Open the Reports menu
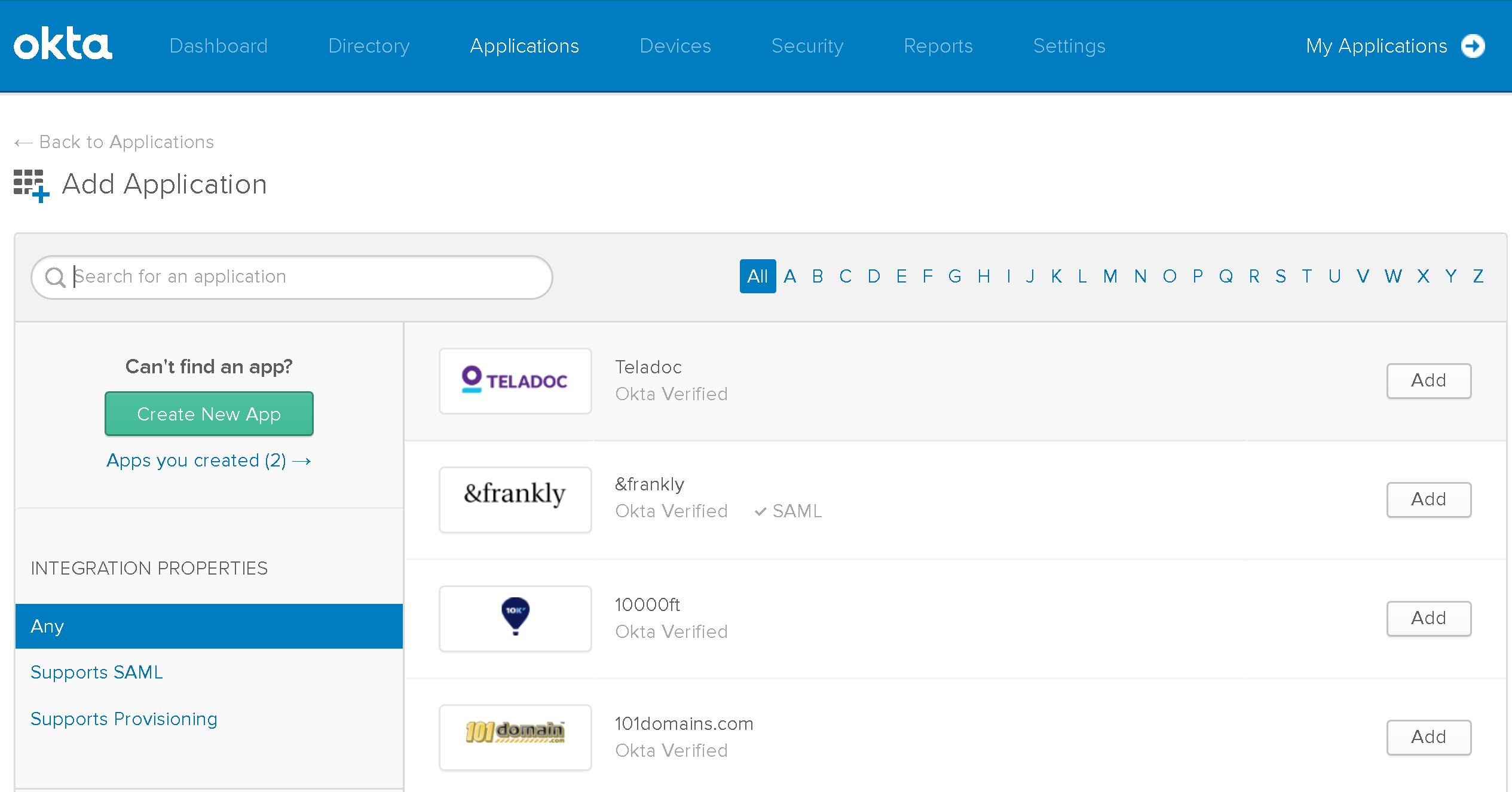This screenshot has width=1512, height=792. (938, 46)
